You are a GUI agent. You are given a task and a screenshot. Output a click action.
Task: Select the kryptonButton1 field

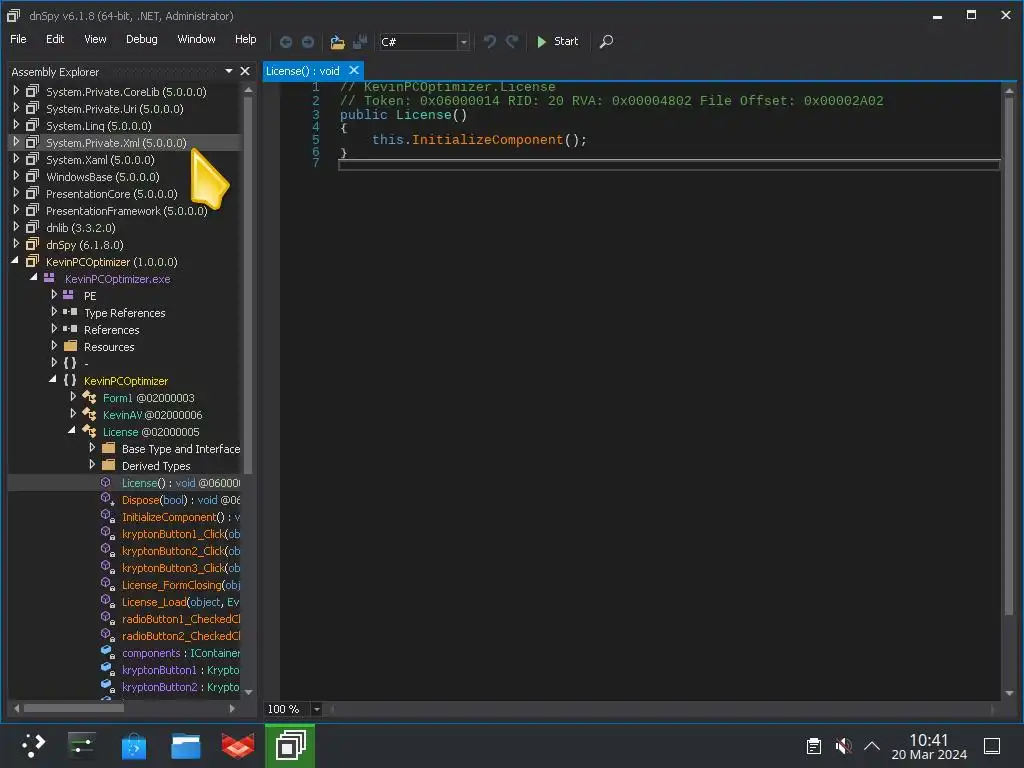pos(181,670)
